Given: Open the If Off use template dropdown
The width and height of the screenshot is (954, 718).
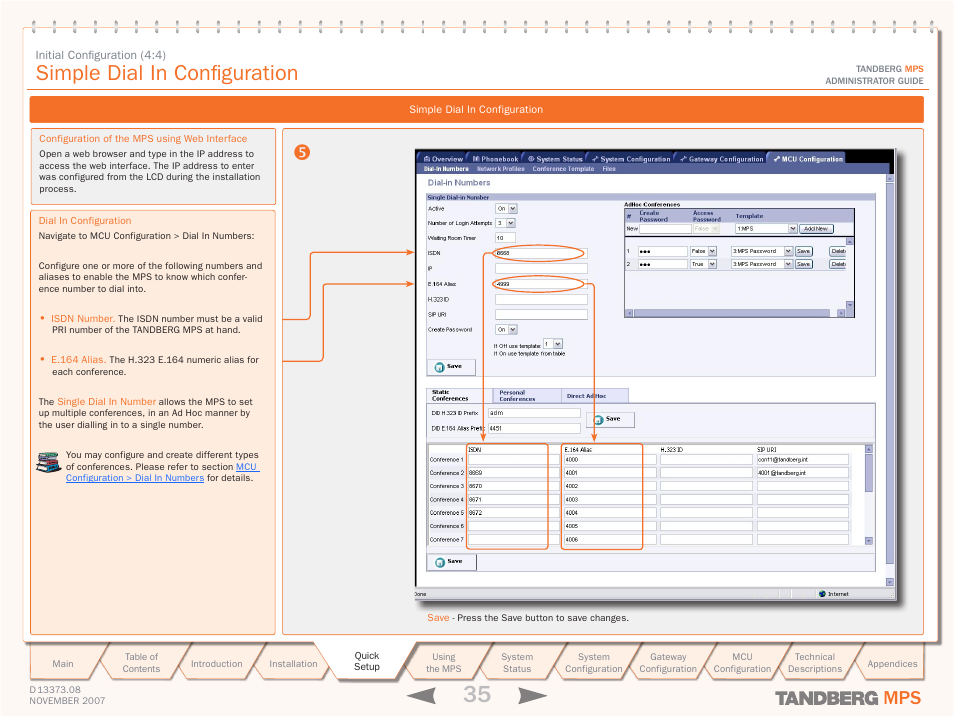Looking at the screenshot, I should (558, 344).
